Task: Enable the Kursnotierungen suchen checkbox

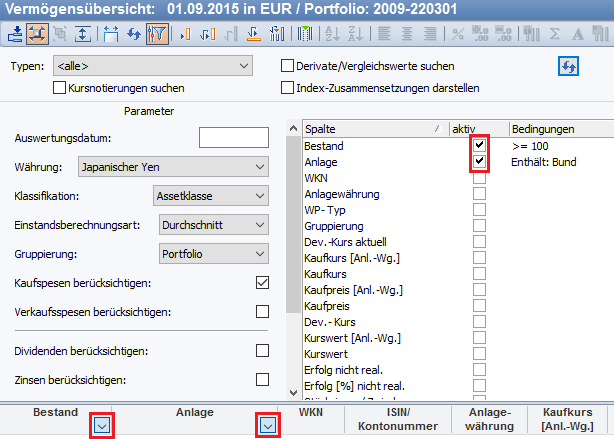Action: (x=60, y=88)
